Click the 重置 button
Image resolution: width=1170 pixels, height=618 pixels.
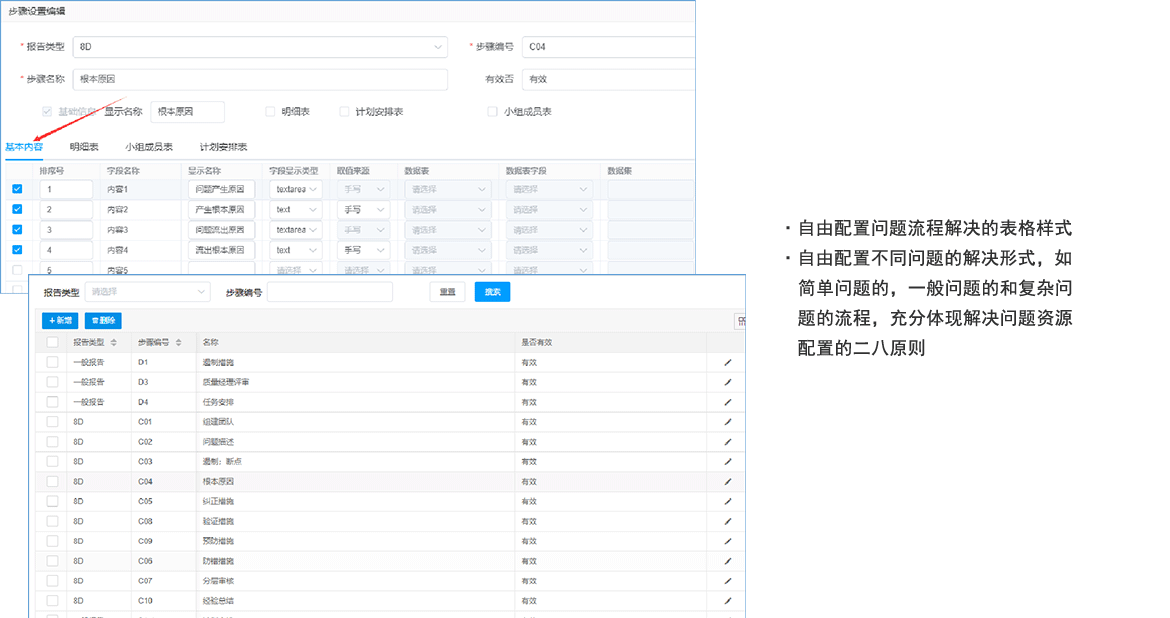click(446, 291)
